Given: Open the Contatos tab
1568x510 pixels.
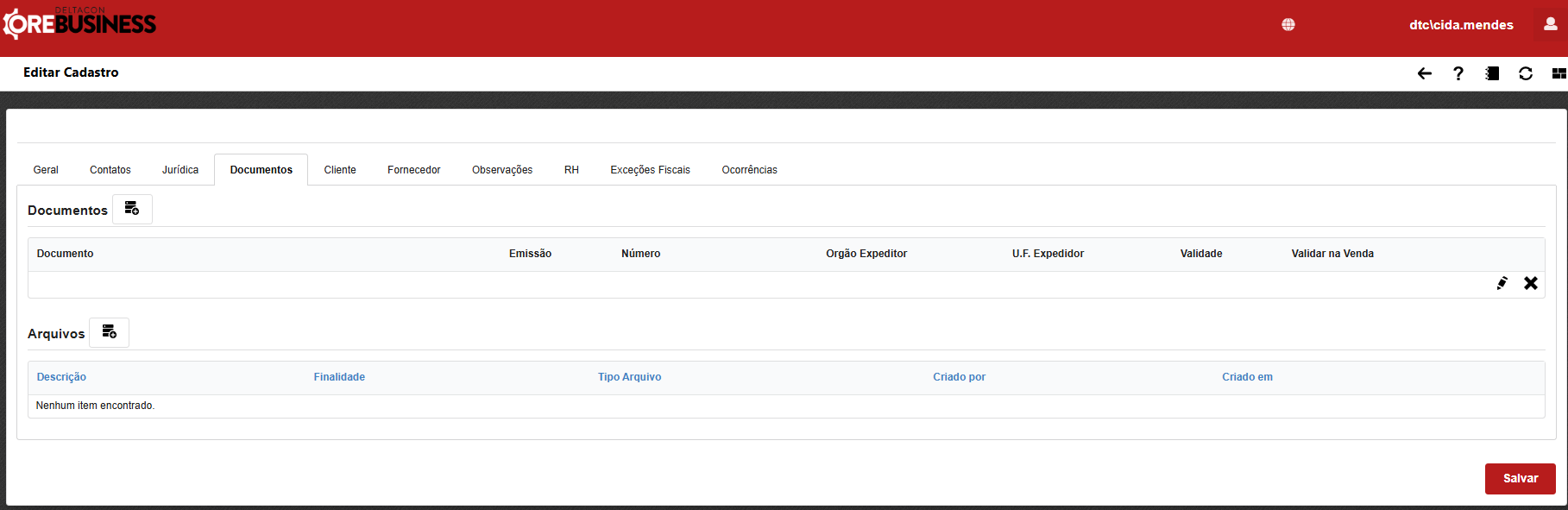Looking at the screenshot, I should click(110, 170).
